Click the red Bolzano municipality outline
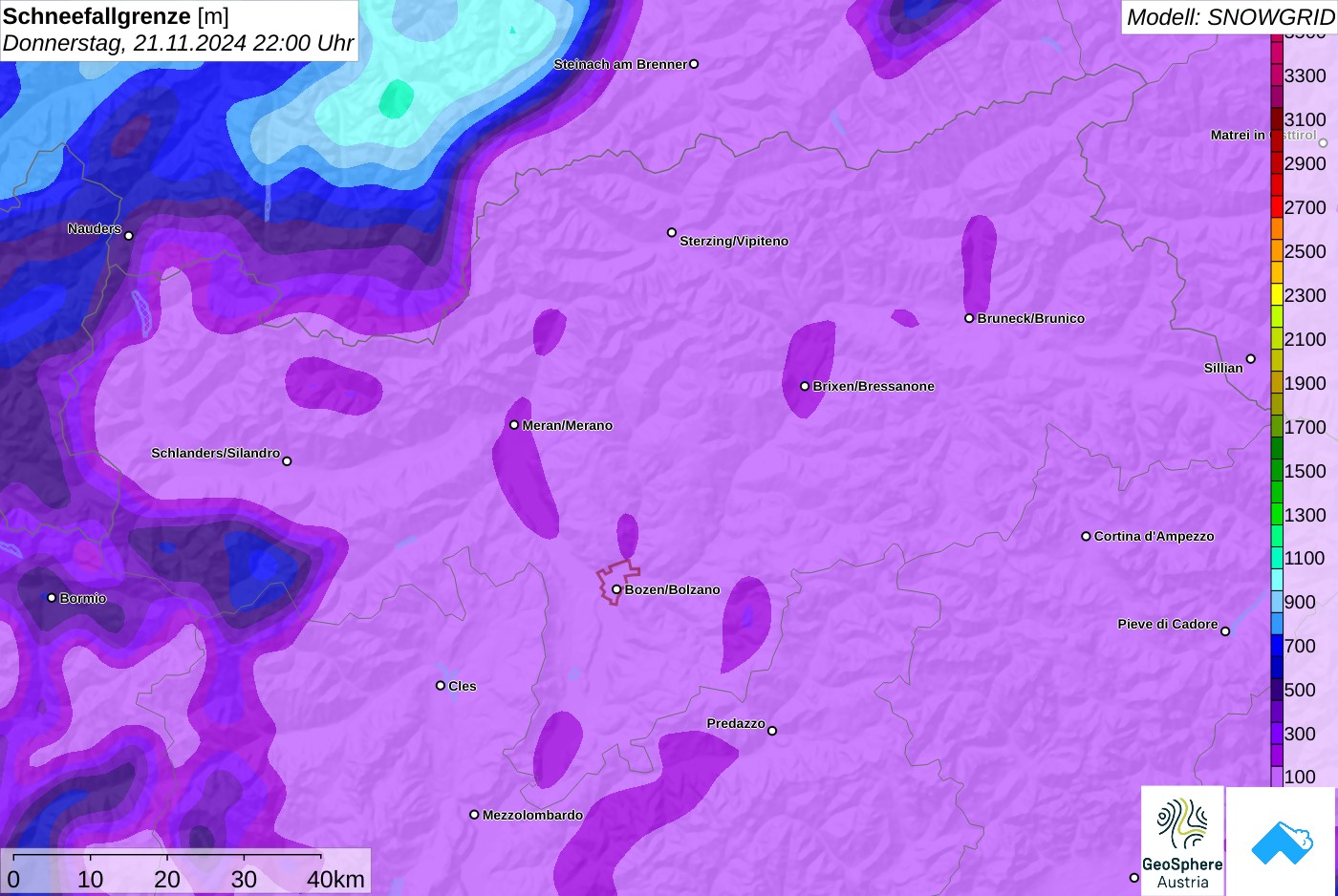This screenshot has width=1338, height=896. (x=616, y=581)
